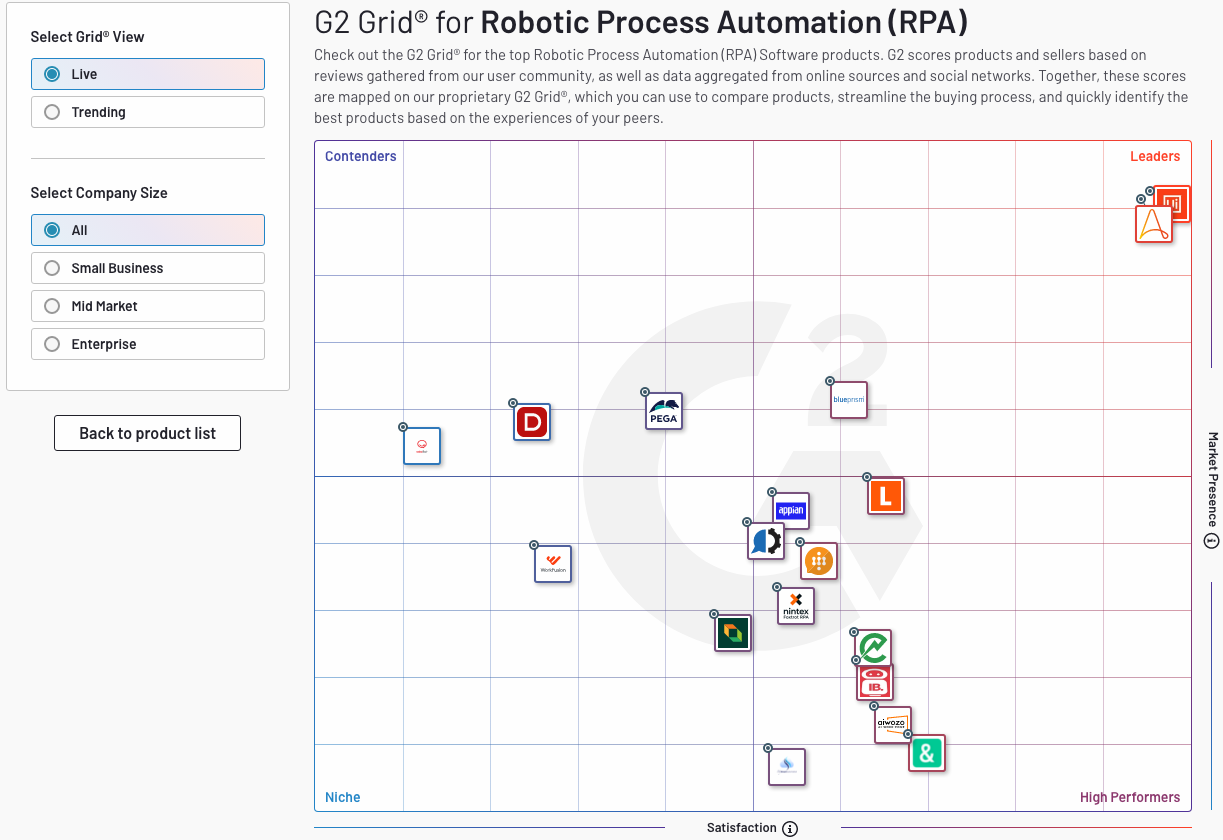Click the 'Select Company Size' heading
1223x840 pixels.
pos(99,193)
